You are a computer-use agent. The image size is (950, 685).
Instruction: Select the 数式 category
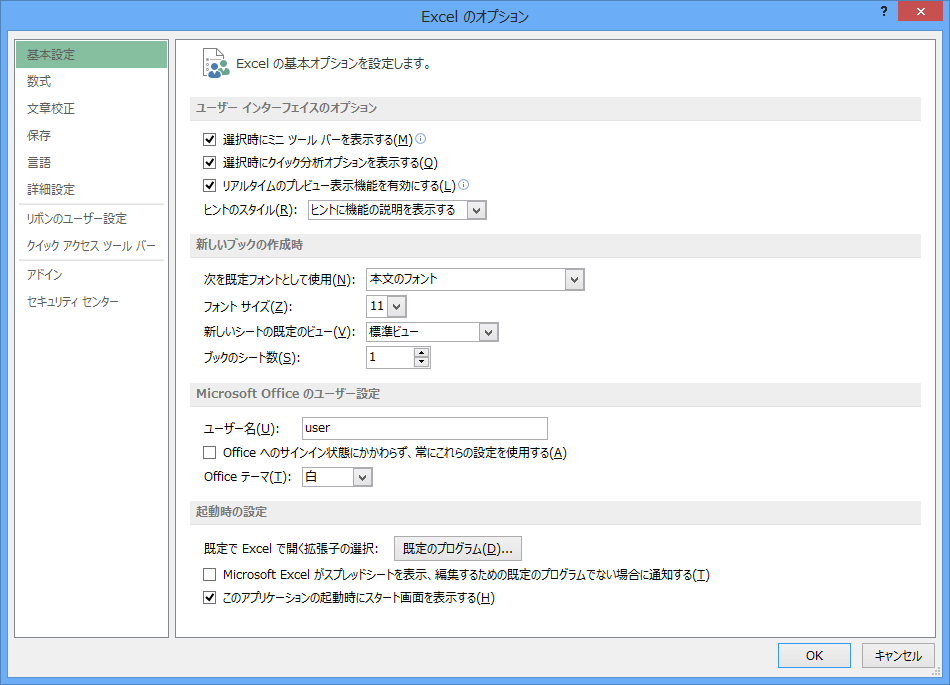pos(91,81)
